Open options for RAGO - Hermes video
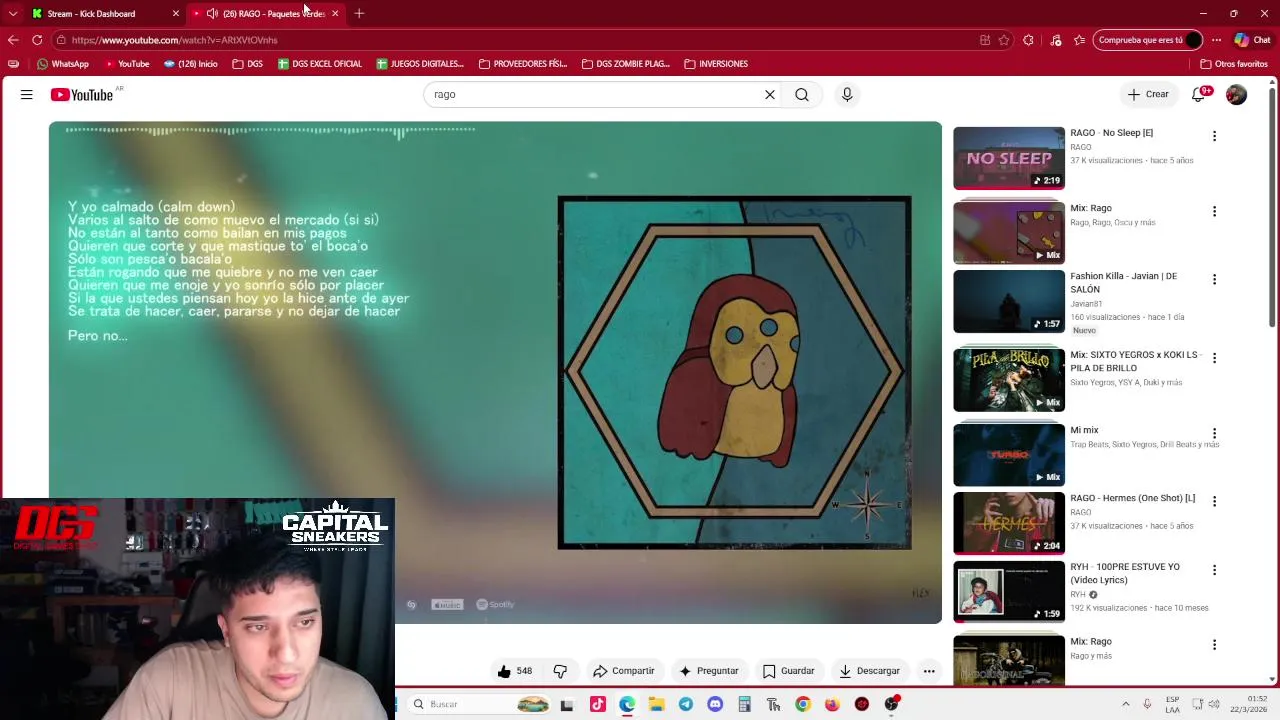 (x=1214, y=501)
